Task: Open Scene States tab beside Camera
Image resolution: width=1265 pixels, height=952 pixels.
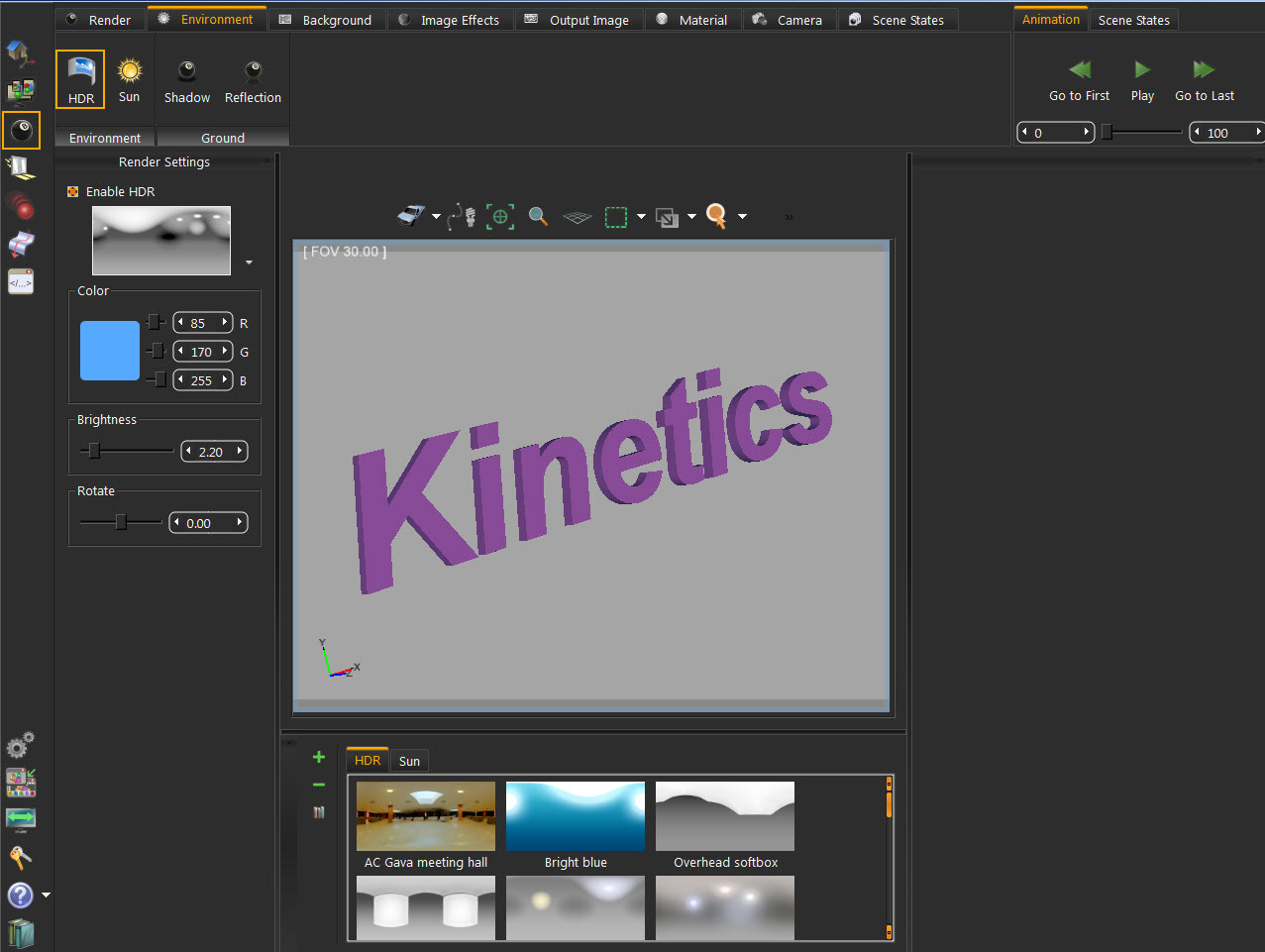Action: pyautogui.click(x=897, y=20)
